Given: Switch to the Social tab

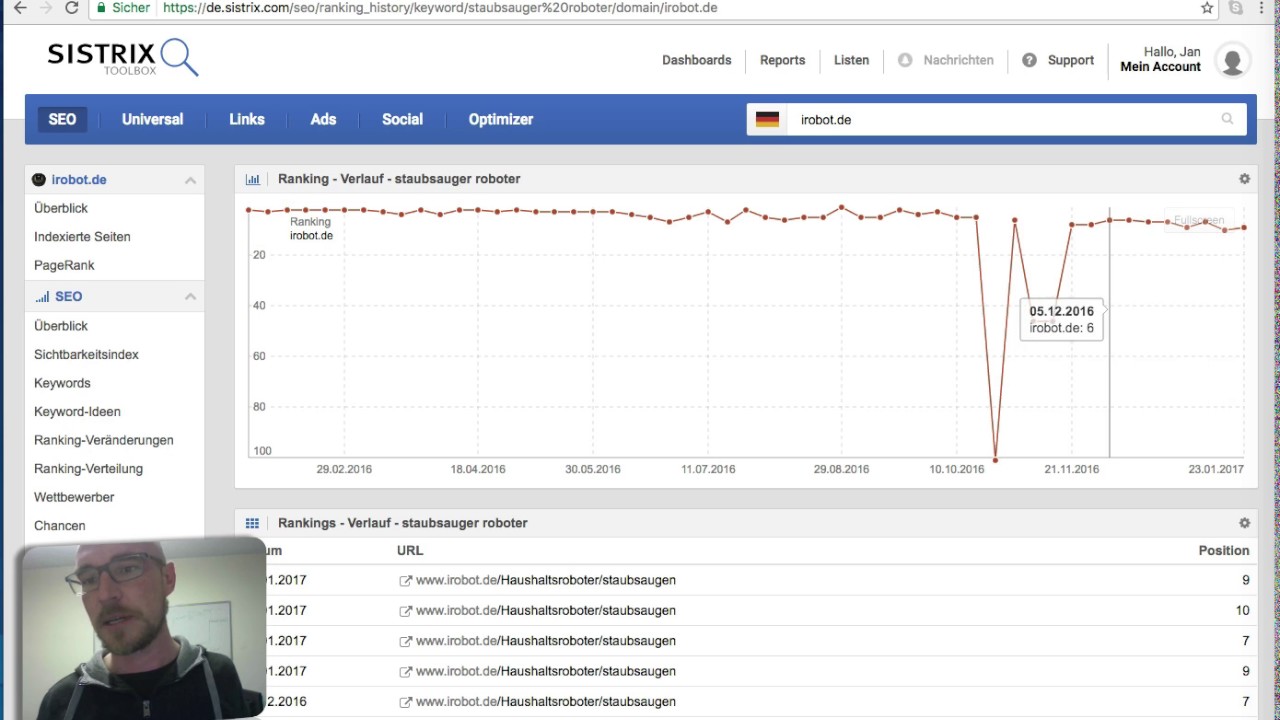Looking at the screenshot, I should tap(402, 119).
